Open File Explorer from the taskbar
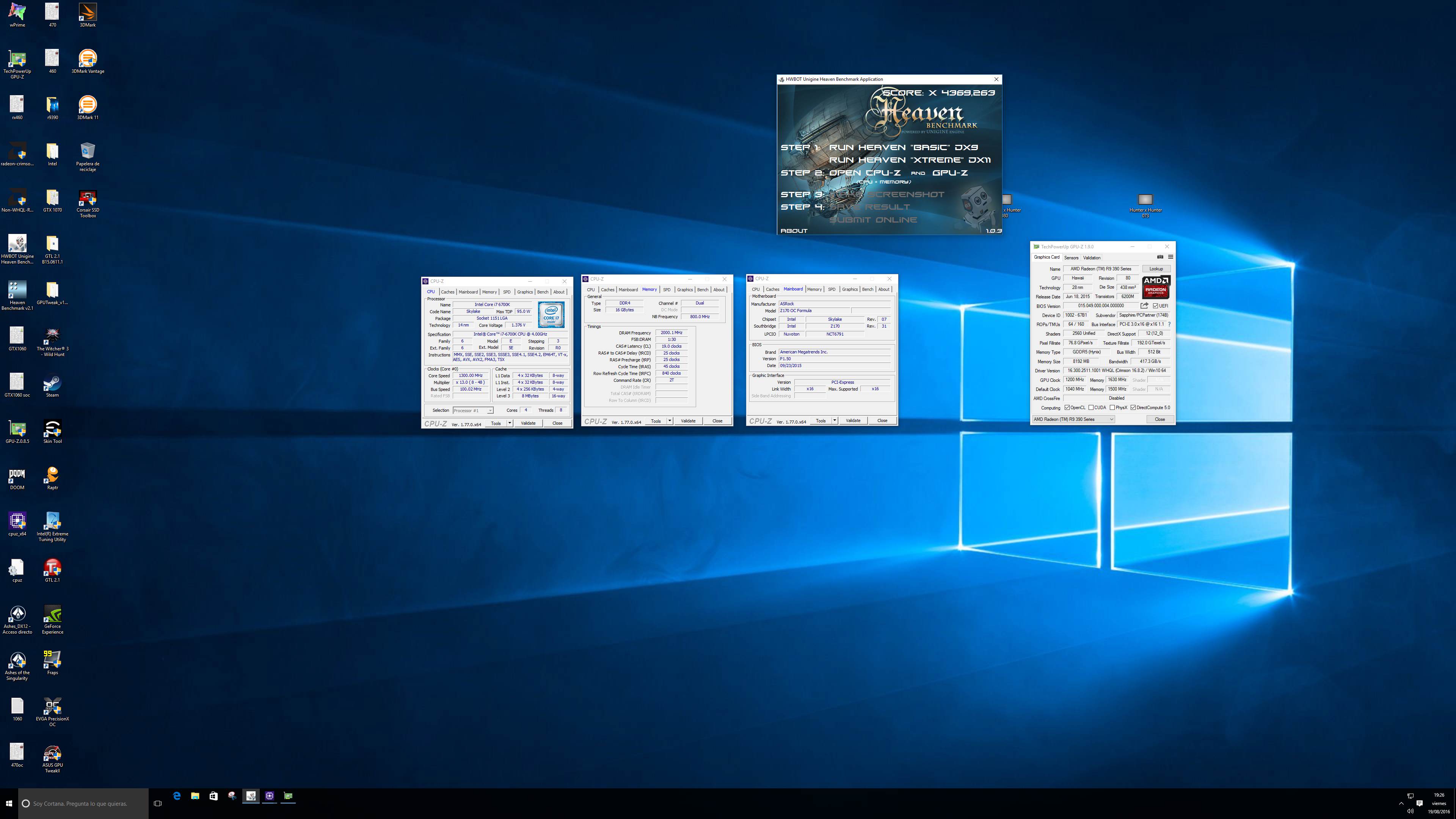The image size is (1456, 819). click(195, 796)
